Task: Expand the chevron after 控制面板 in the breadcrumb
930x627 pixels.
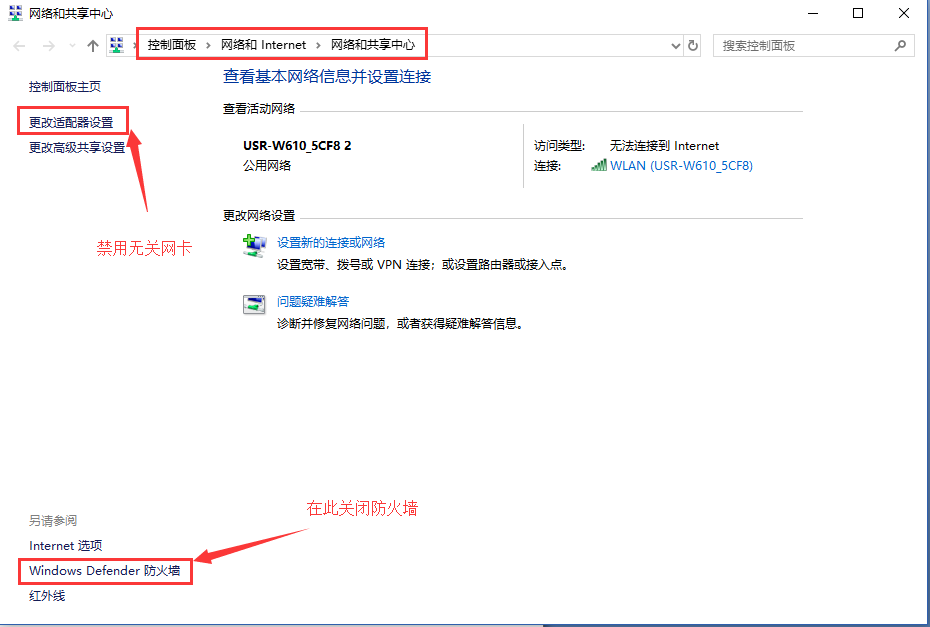Action: pos(208,45)
